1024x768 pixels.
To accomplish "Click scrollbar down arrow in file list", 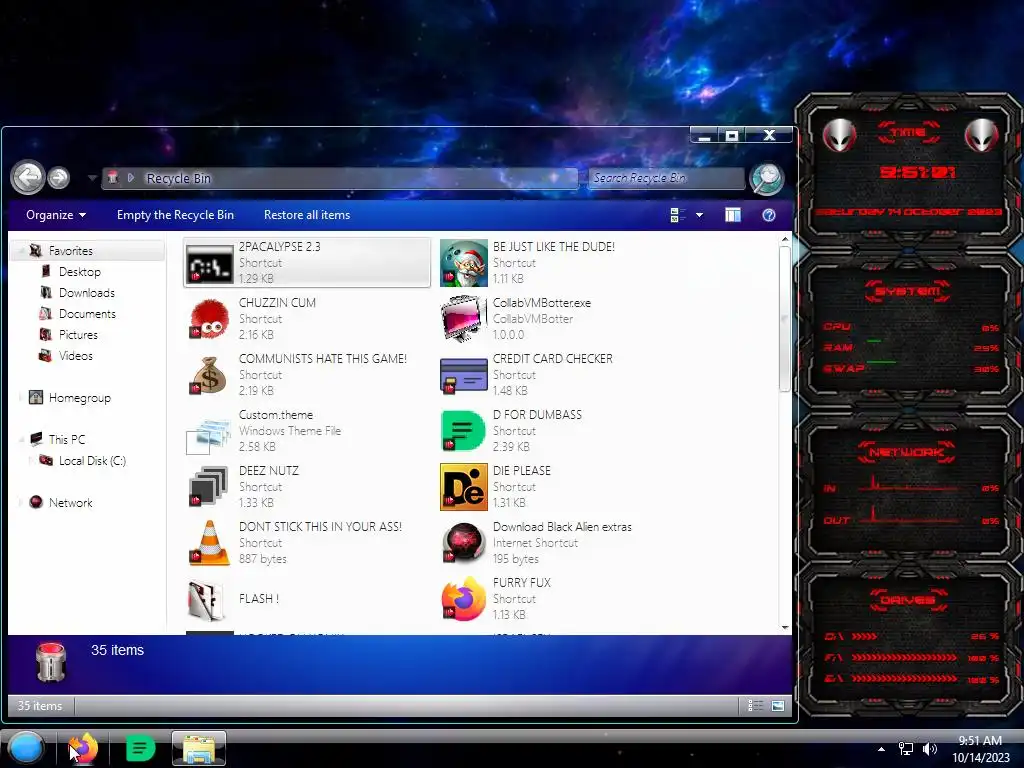I will tap(785, 628).
